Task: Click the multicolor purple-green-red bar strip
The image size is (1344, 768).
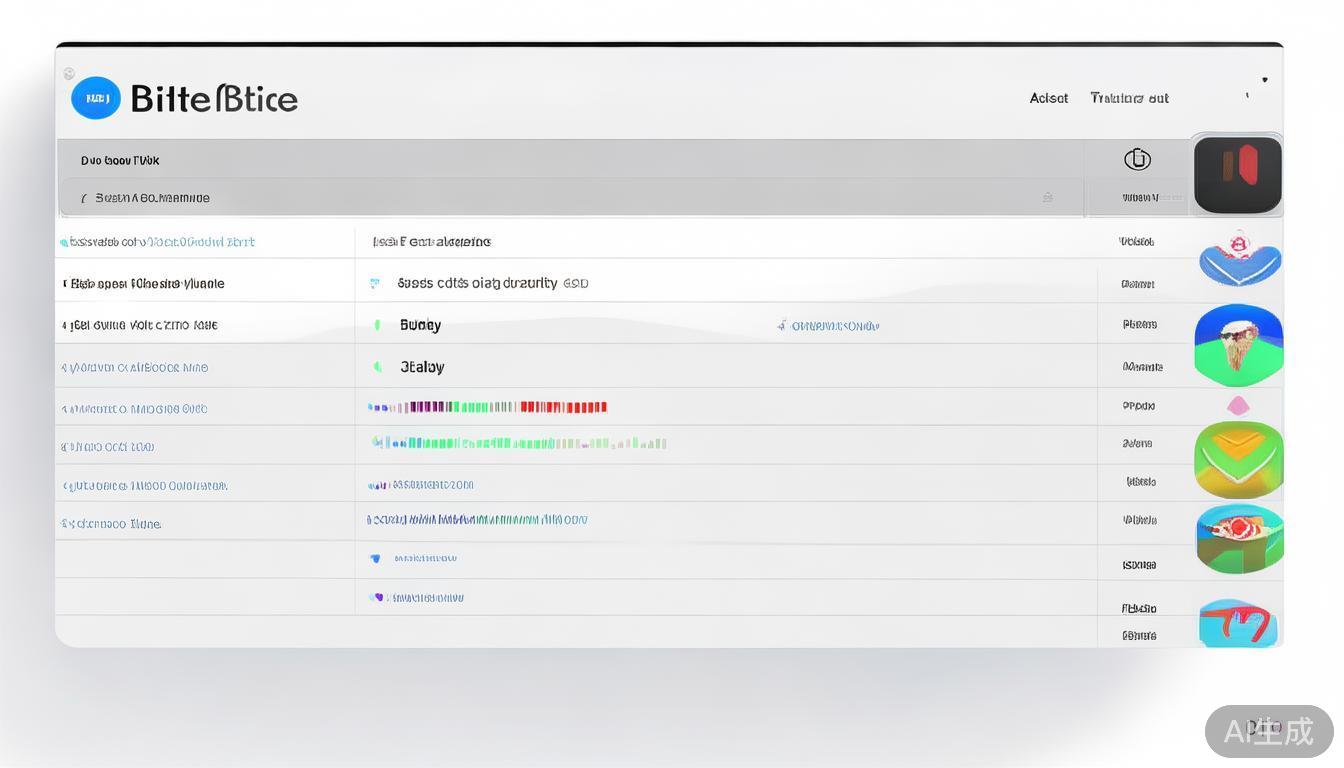Action: (x=488, y=407)
